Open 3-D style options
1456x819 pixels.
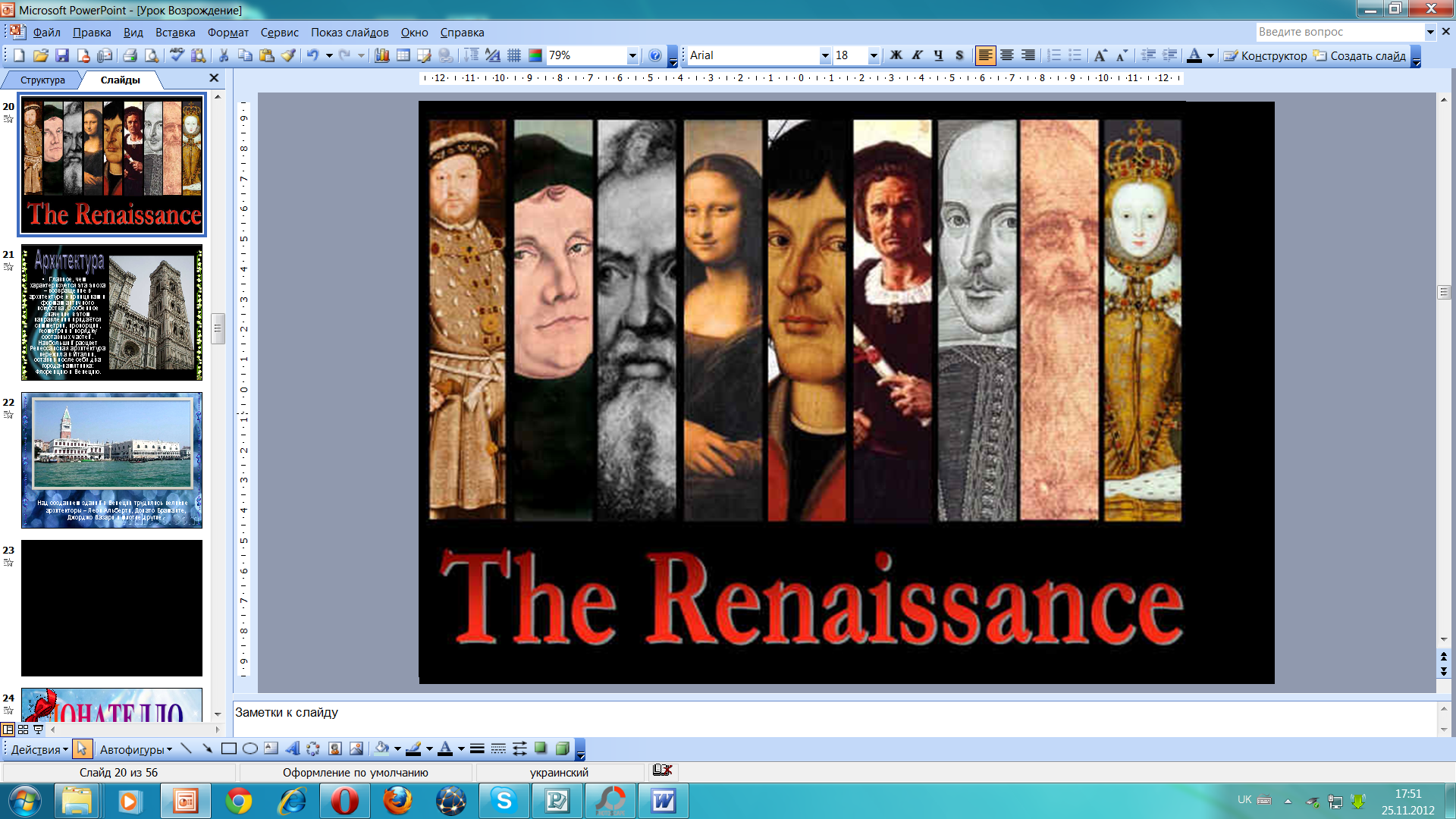pyautogui.click(x=562, y=749)
